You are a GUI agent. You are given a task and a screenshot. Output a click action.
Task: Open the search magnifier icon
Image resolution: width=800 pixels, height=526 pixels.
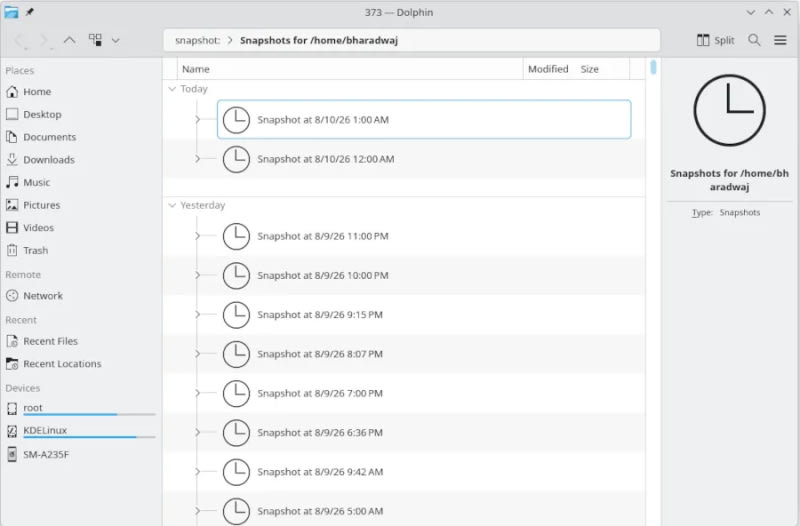click(x=754, y=40)
